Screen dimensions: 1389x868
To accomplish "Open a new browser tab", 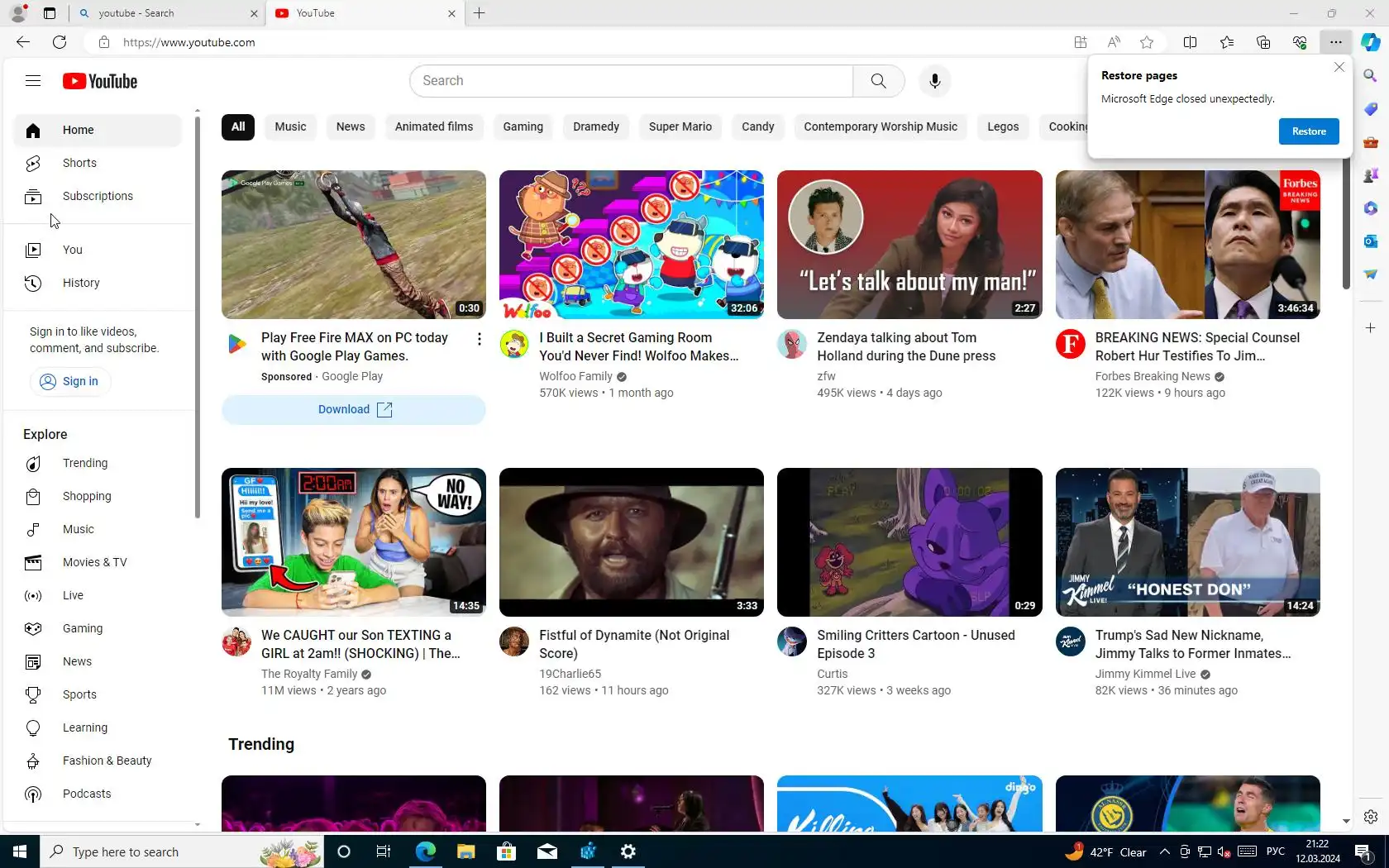I will click(x=480, y=13).
